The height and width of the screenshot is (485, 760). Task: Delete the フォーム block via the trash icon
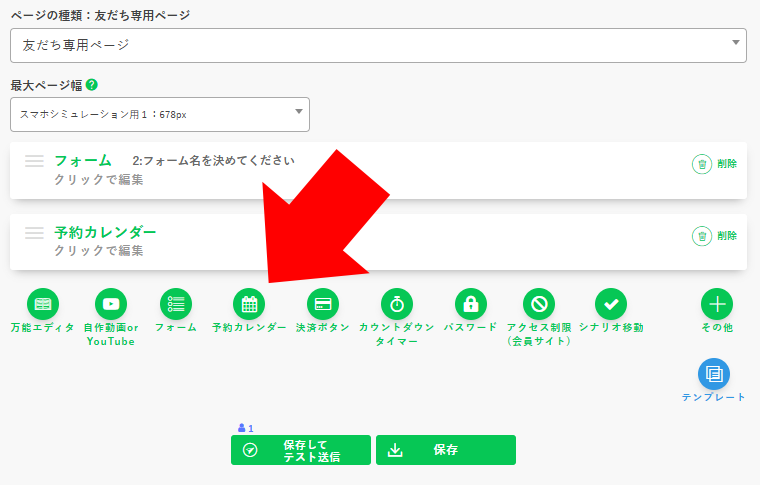[x=701, y=164]
